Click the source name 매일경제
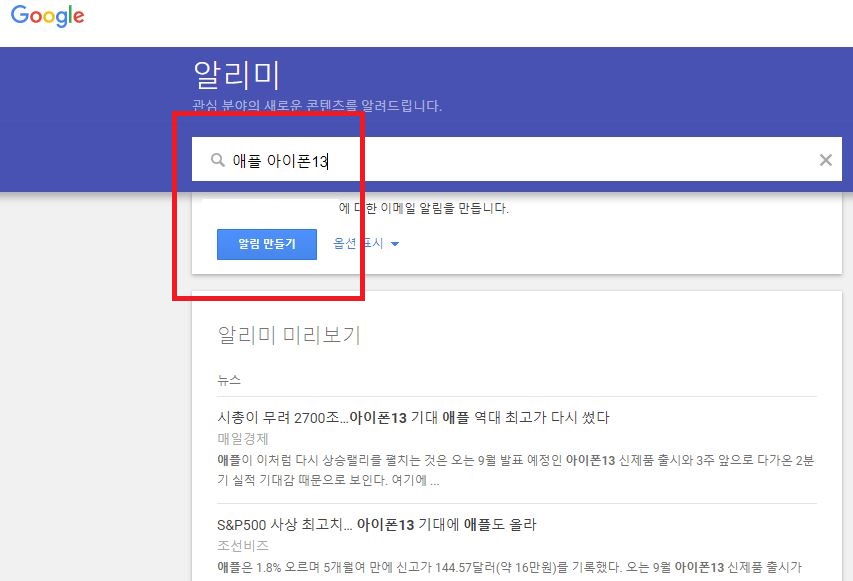853x581 pixels. (243, 438)
